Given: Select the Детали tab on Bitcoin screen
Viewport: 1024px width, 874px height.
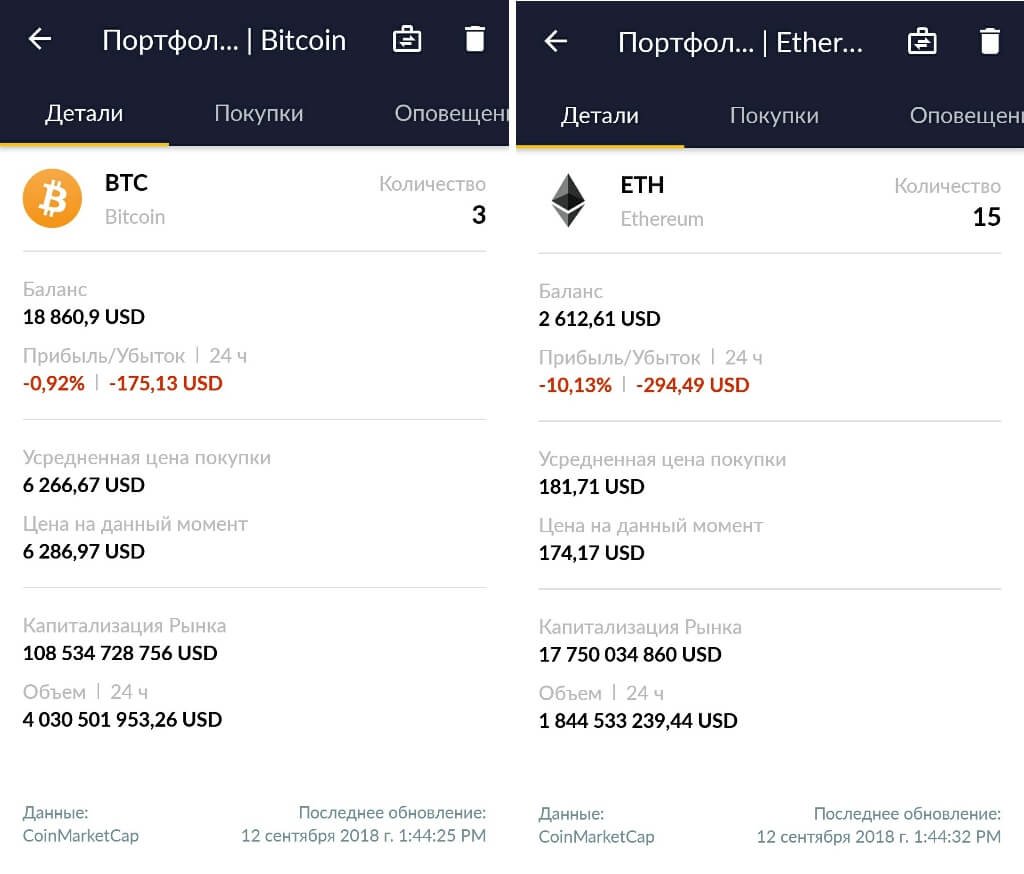Looking at the screenshot, I should coord(84,113).
